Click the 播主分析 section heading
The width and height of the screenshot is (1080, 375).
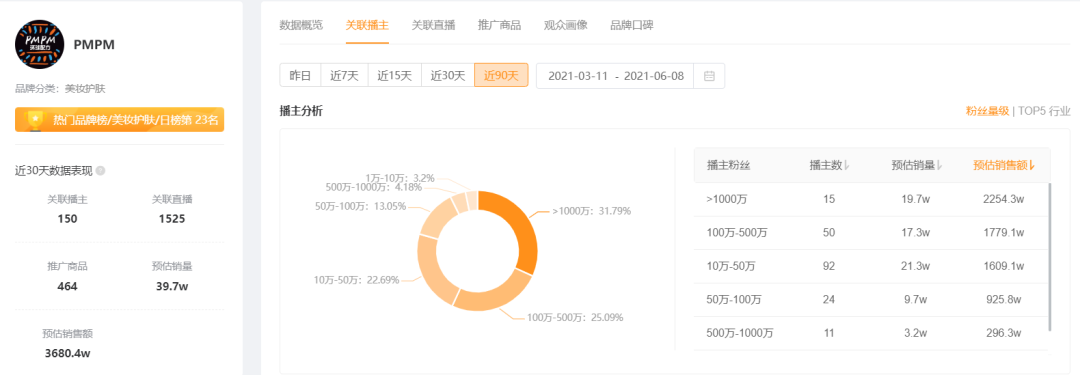[301, 110]
